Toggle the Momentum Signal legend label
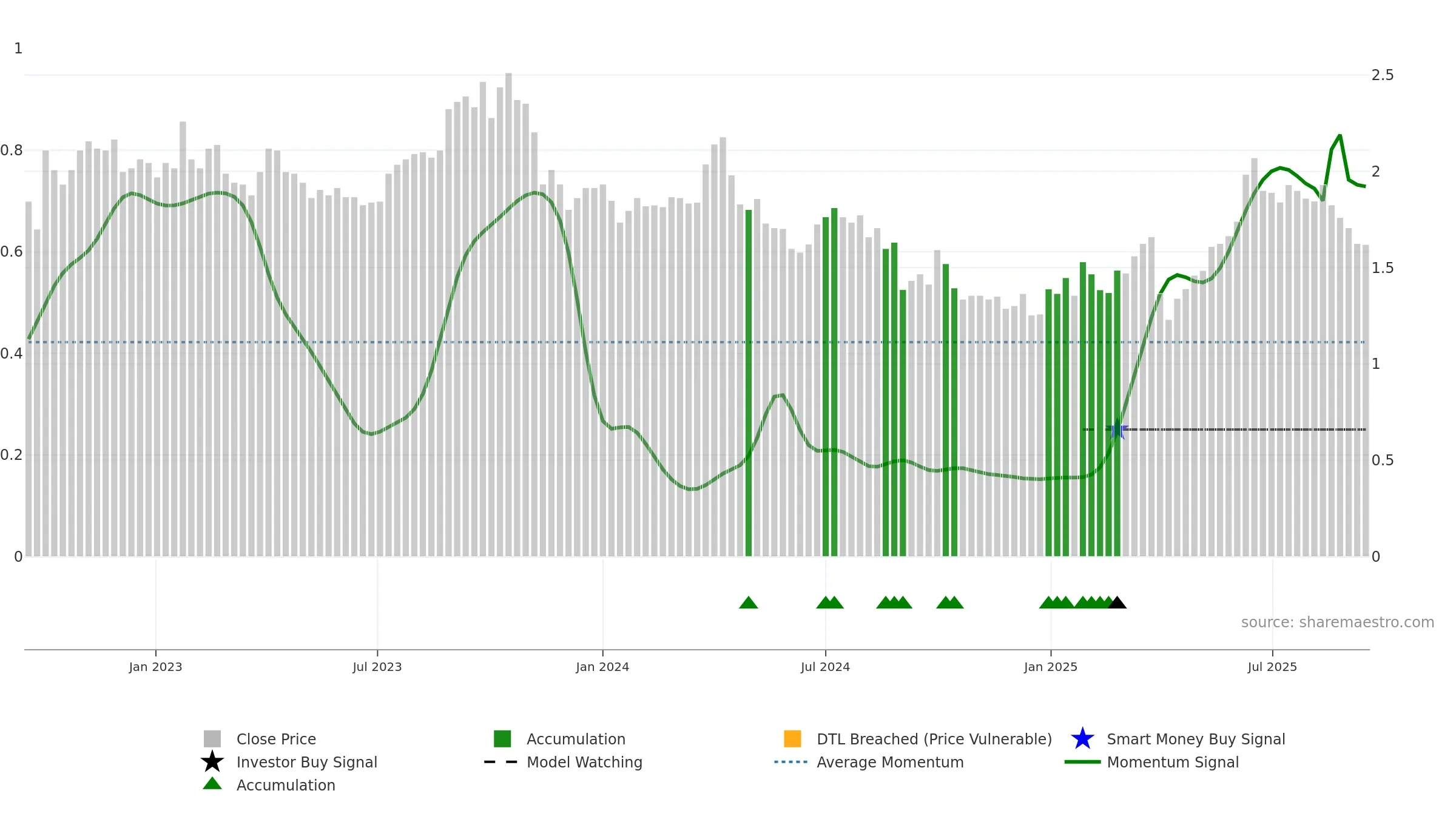This screenshot has height=819, width=1456. tap(1173, 762)
